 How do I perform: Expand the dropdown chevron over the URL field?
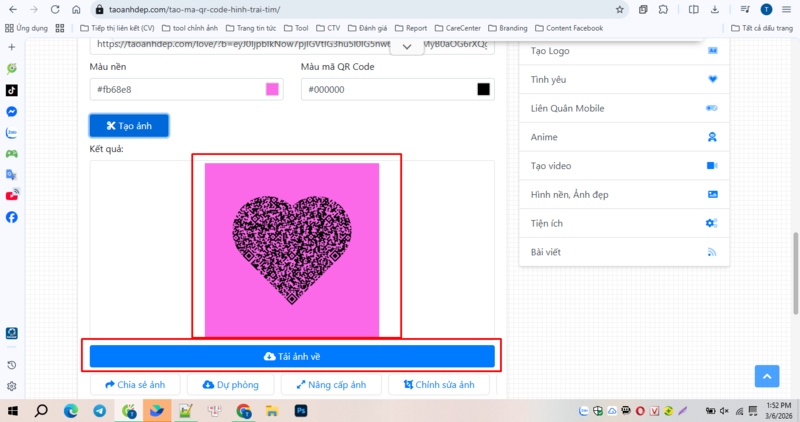point(407,47)
